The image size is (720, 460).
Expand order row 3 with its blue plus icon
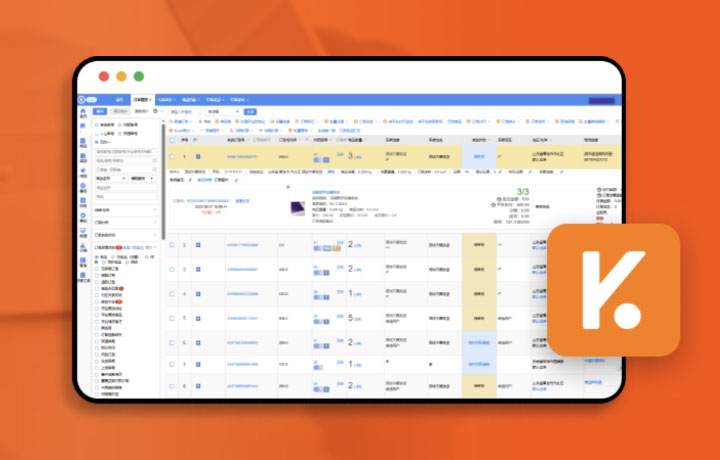pos(198,269)
